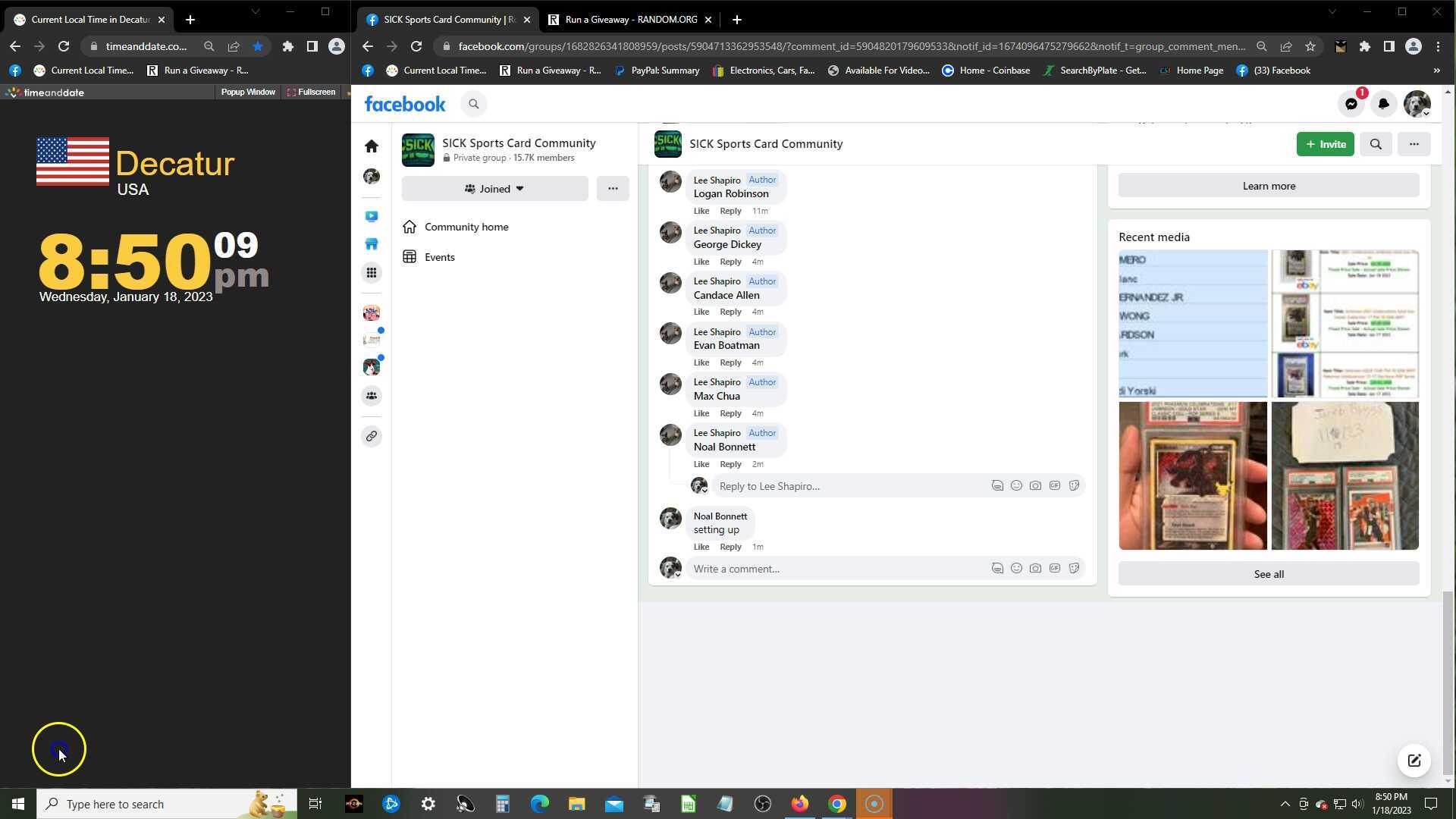This screenshot has height=819, width=1456.
Task: Click the Facebook page vertical scrollbar thumb
Action: point(1448,682)
